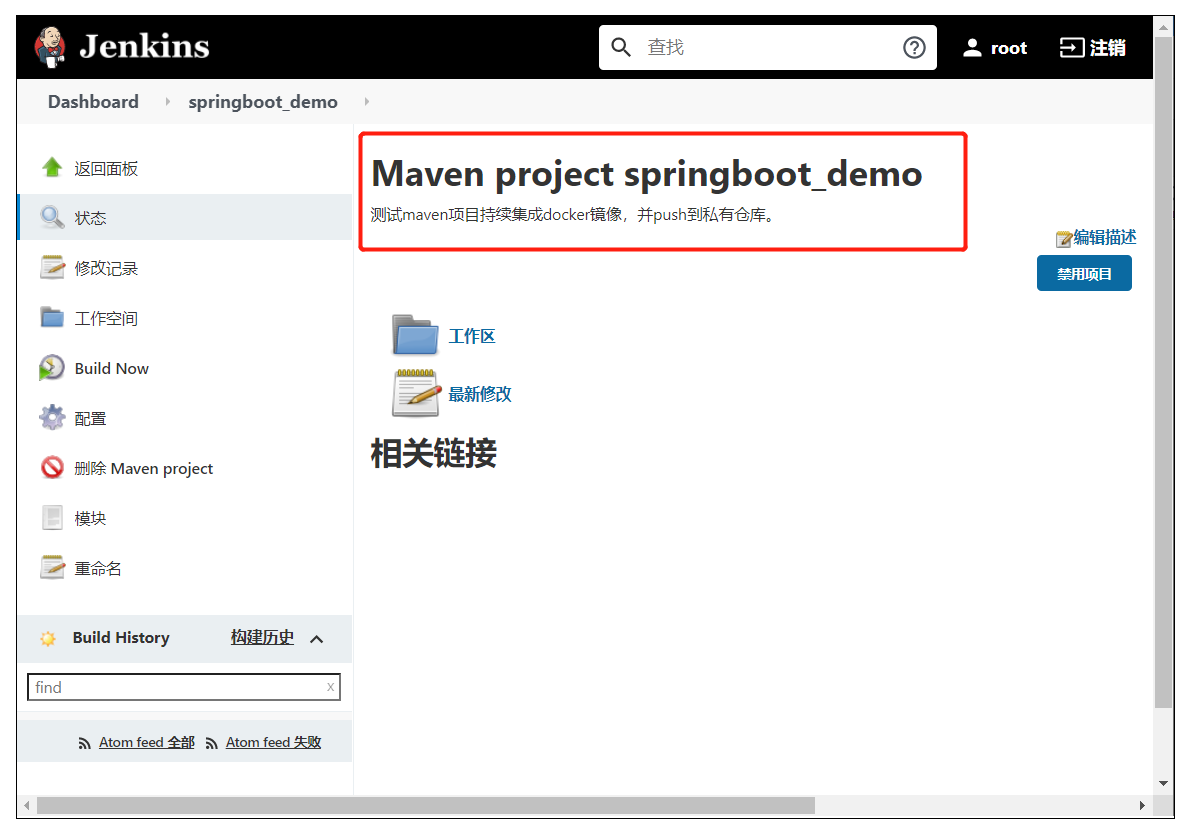
Task: Open 最新修改 via its notepad icon
Action: click(x=415, y=392)
